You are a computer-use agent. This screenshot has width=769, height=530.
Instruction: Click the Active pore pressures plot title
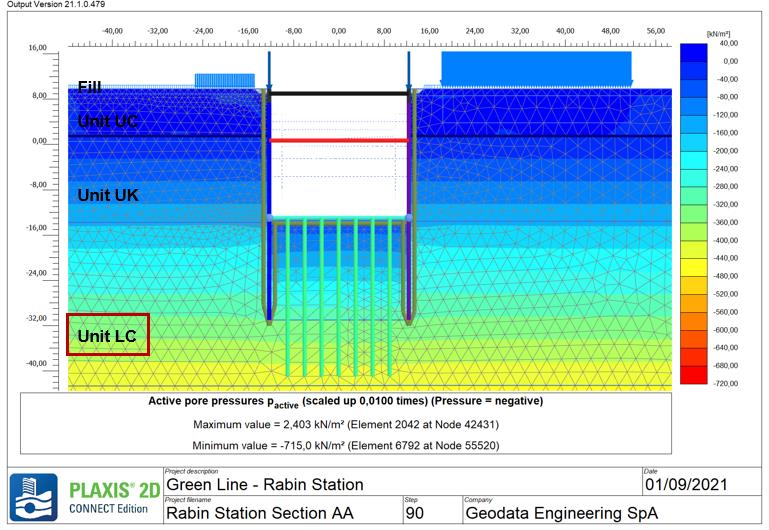(x=345, y=401)
